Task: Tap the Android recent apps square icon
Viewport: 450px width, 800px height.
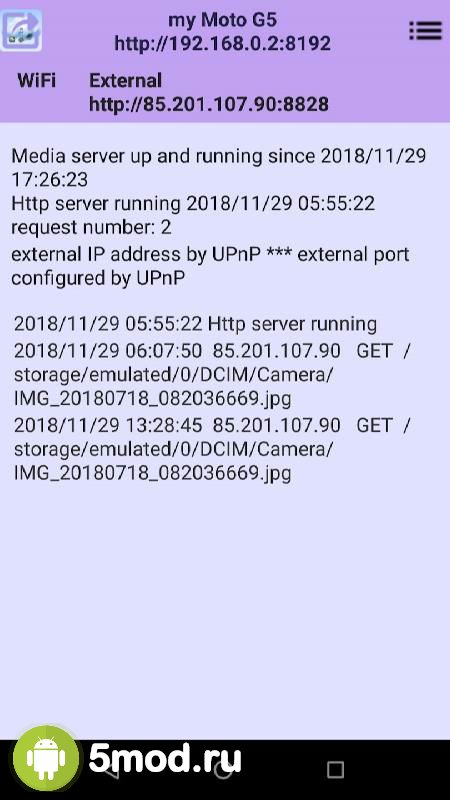Action: (335, 769)
